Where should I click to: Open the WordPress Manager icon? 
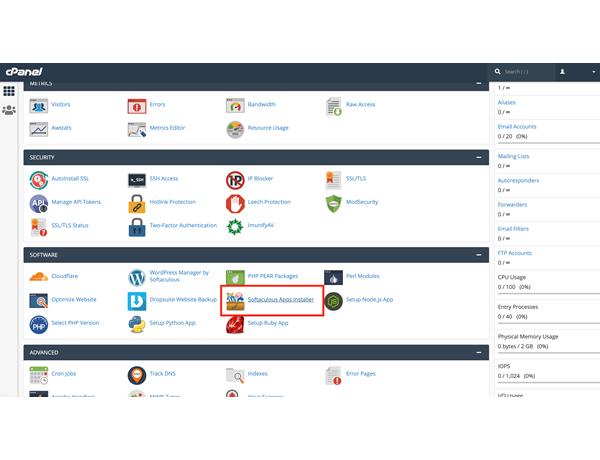pos(137,278)
